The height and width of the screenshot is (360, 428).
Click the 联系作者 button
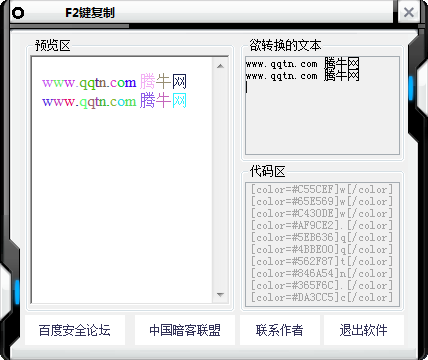point(280,330)
